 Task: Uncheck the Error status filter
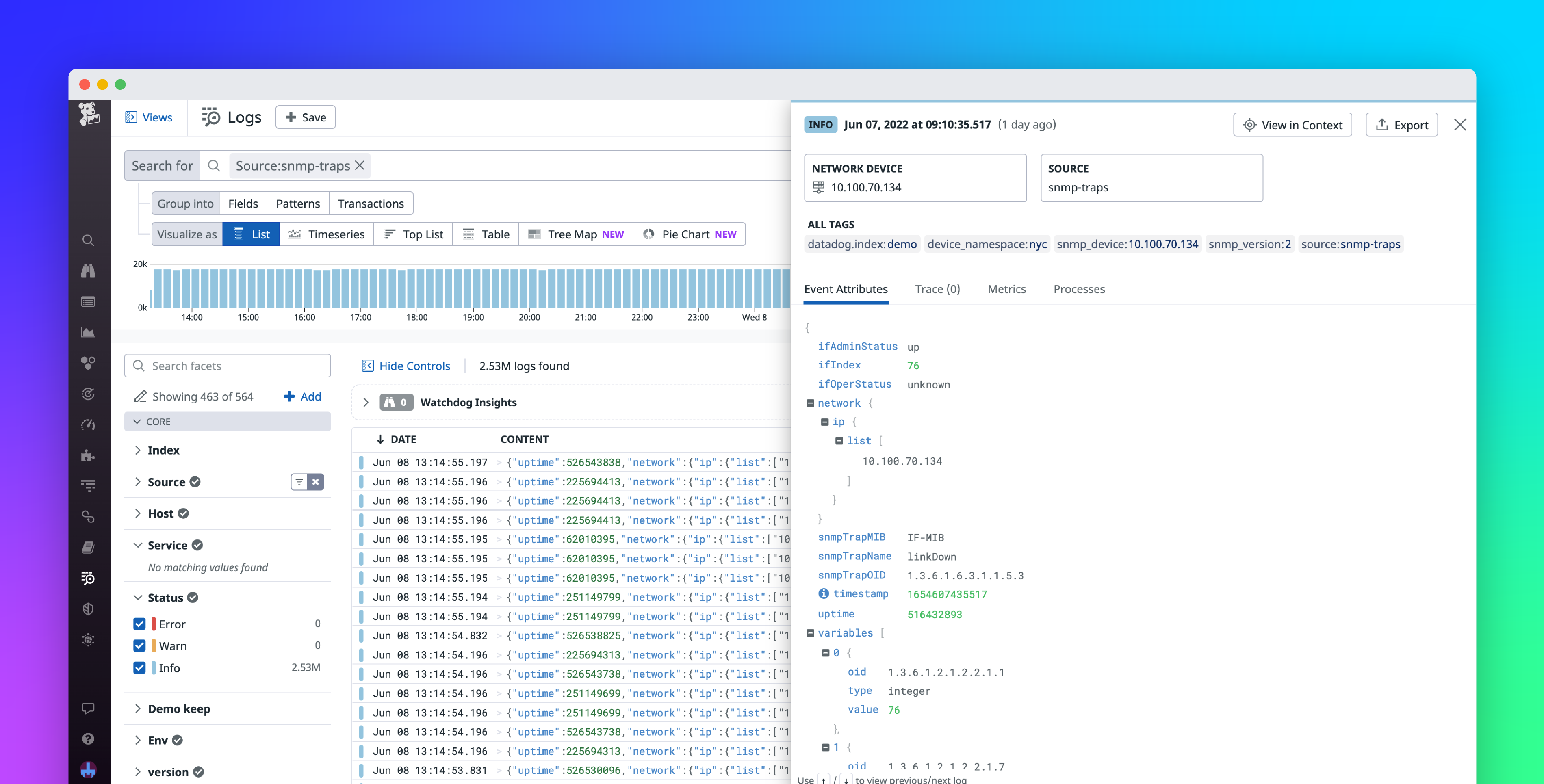pyautogui.click(x=139, y=624)
